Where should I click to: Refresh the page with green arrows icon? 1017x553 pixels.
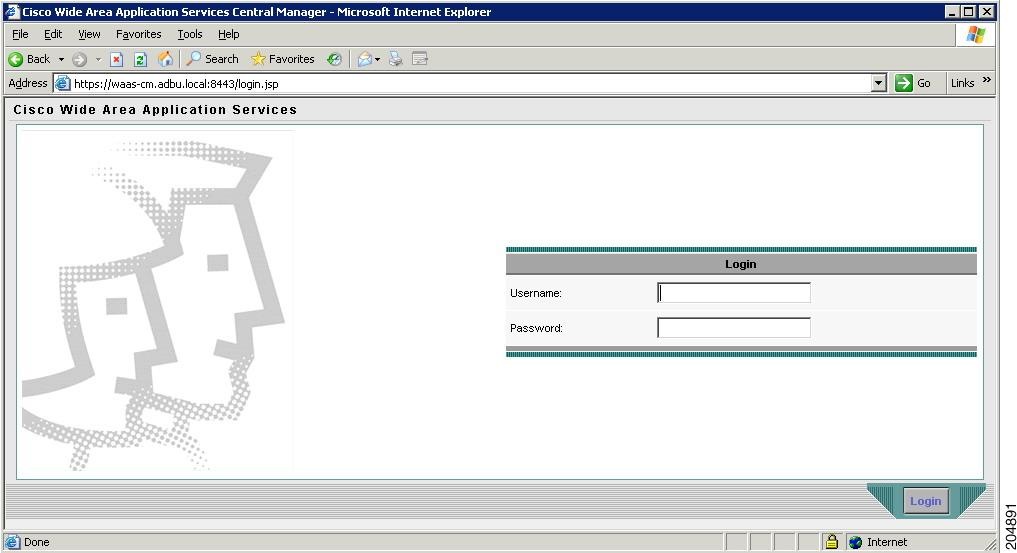click(140, 60)
